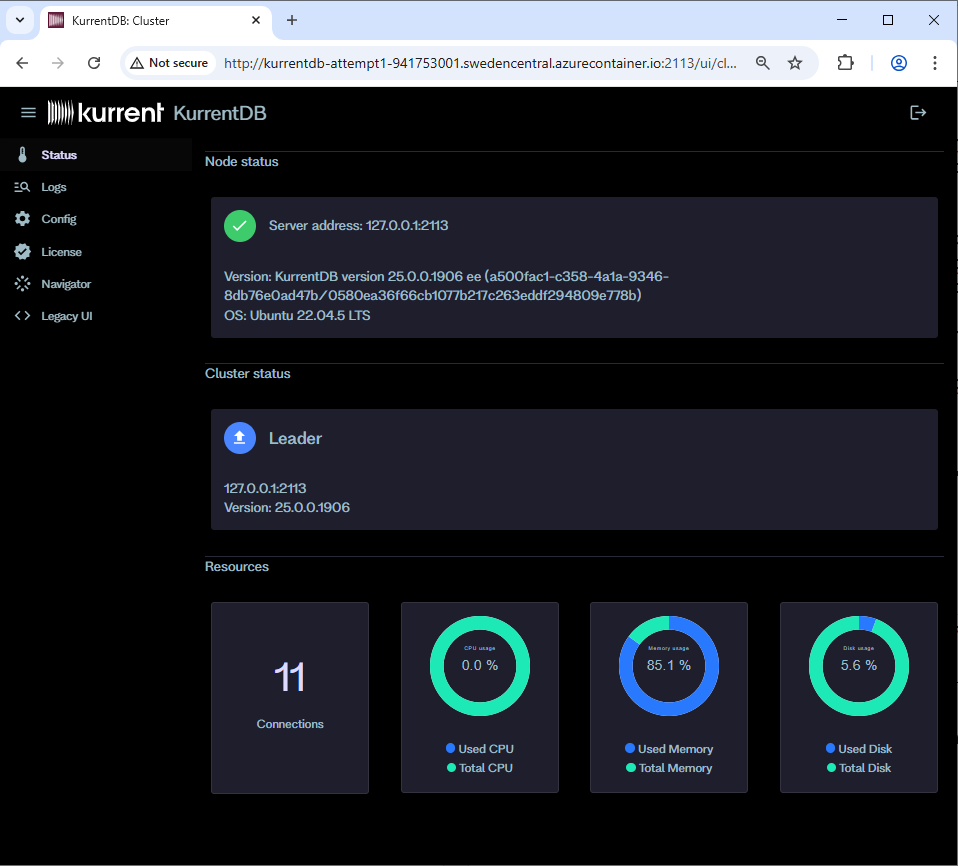Toggle Total CPU legend entry

click(480, 768)
